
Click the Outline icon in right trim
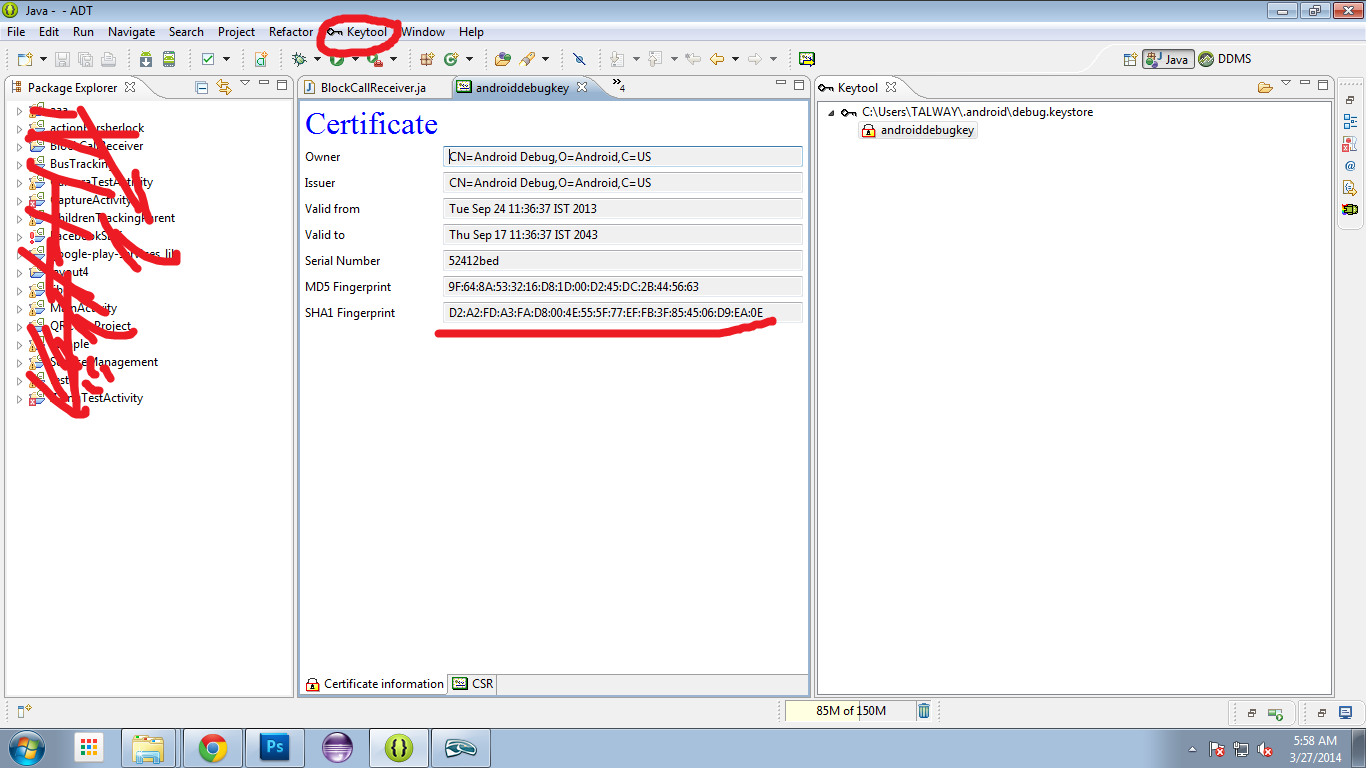1350,122
